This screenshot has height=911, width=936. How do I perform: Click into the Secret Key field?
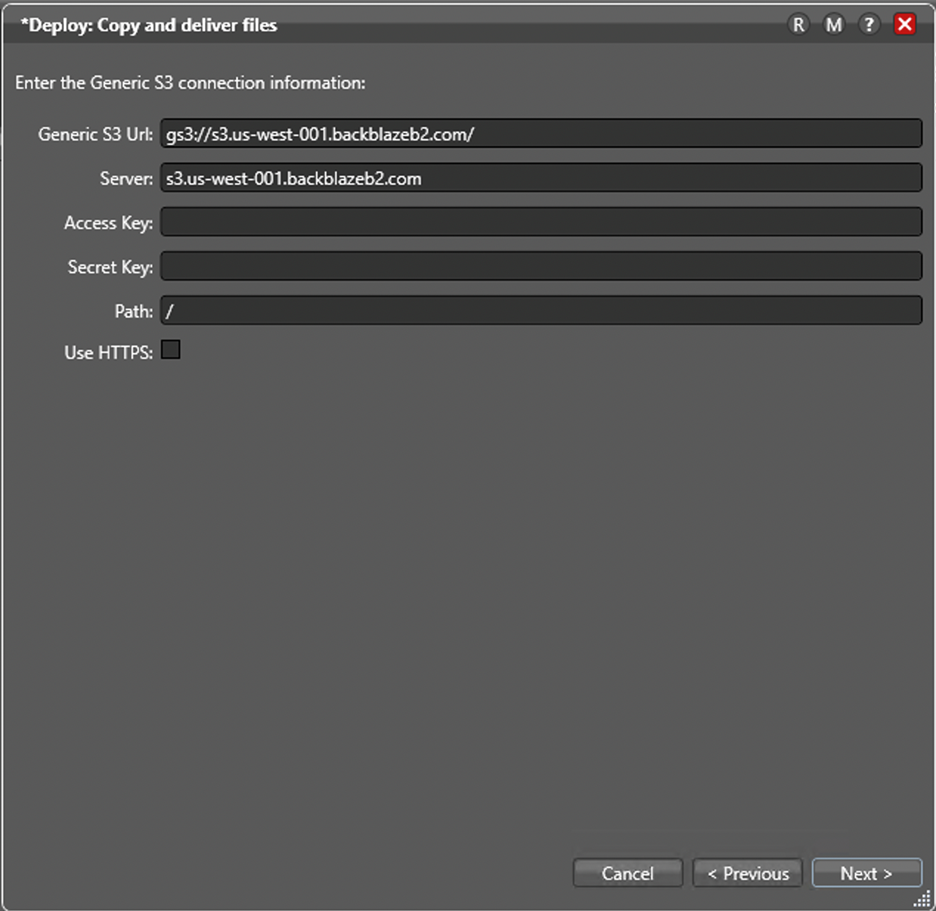click(541, 266)
